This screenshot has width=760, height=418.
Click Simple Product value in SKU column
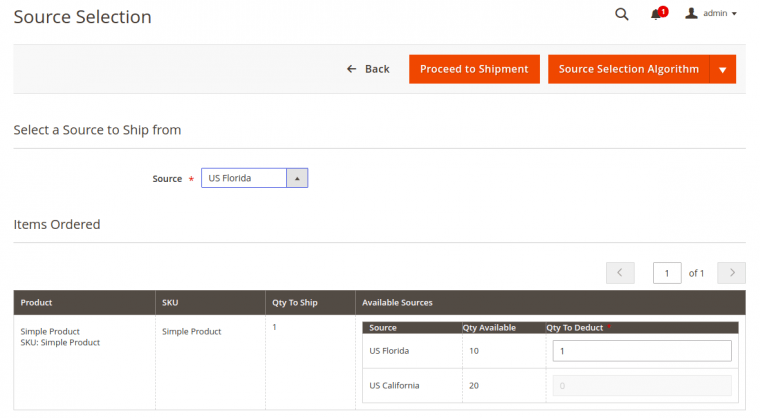[191, 332]
